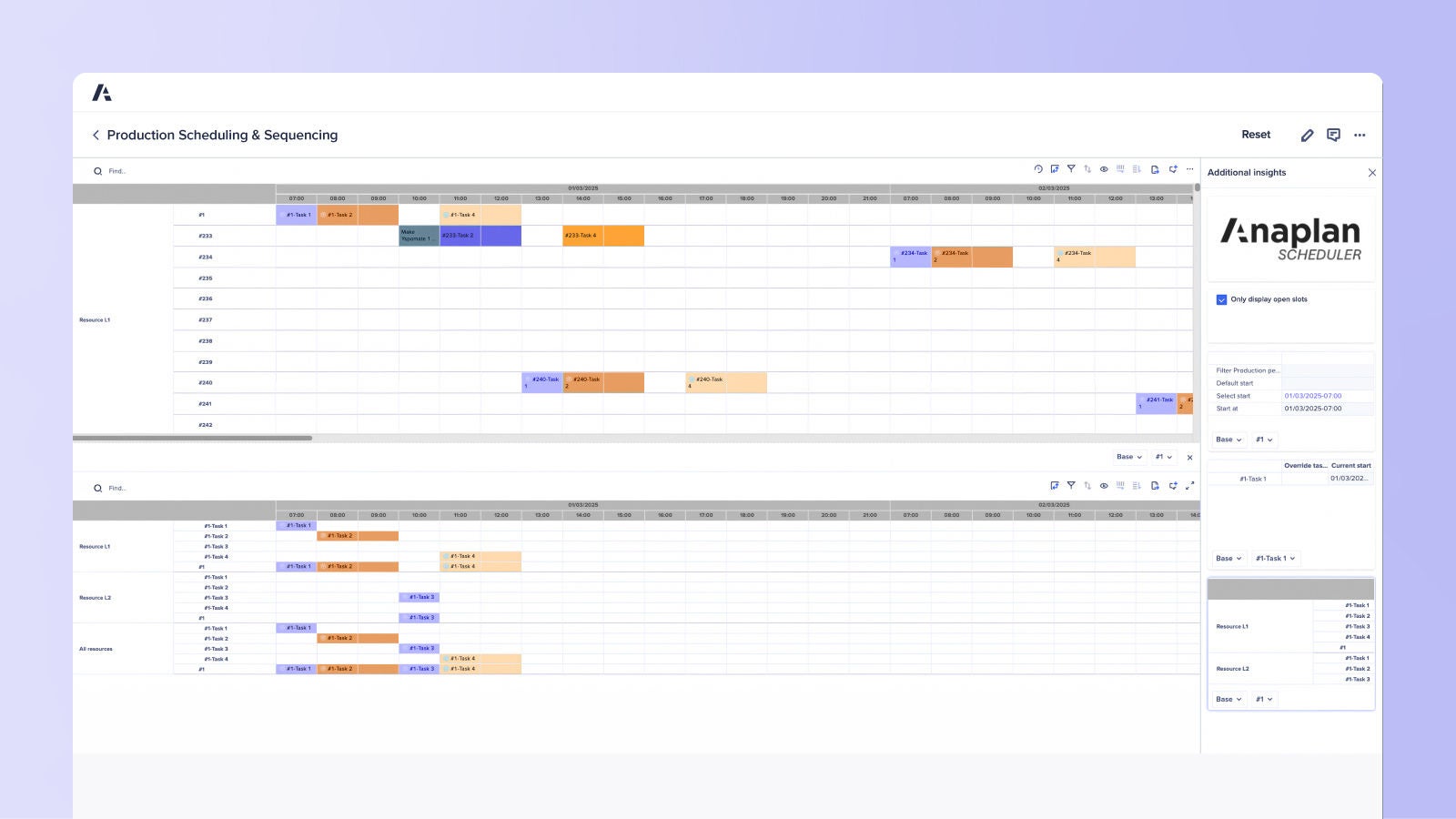Click the expand-to-fullscreen icon on the bottom chart

point(1191,488)
